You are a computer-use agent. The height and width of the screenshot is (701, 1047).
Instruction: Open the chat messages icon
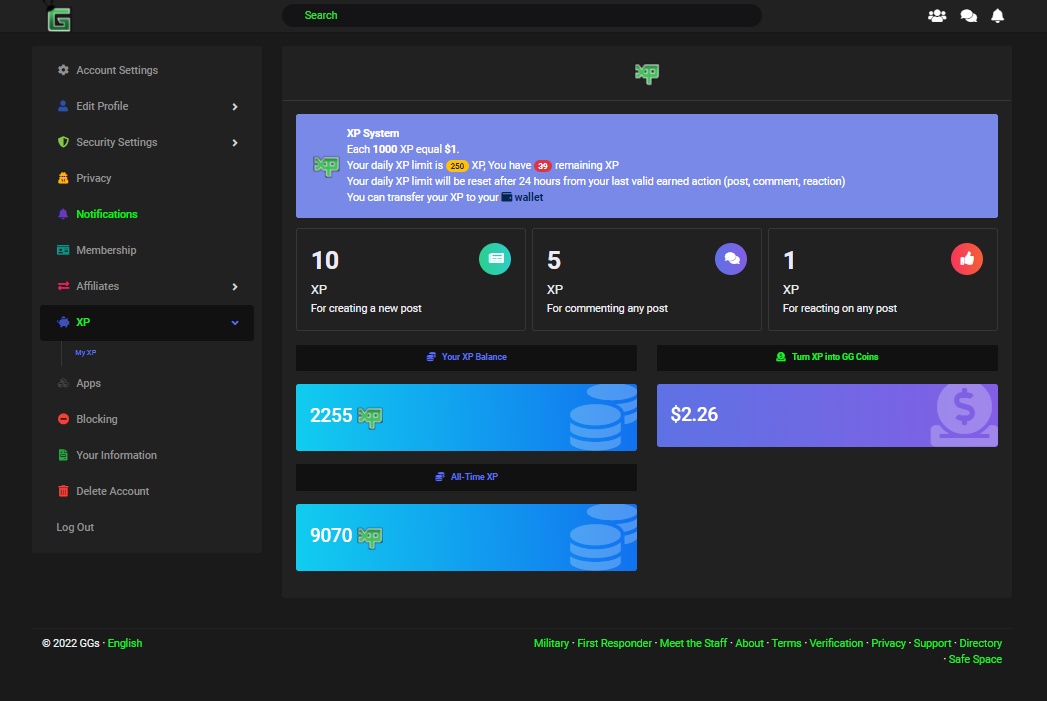point(967,15)
